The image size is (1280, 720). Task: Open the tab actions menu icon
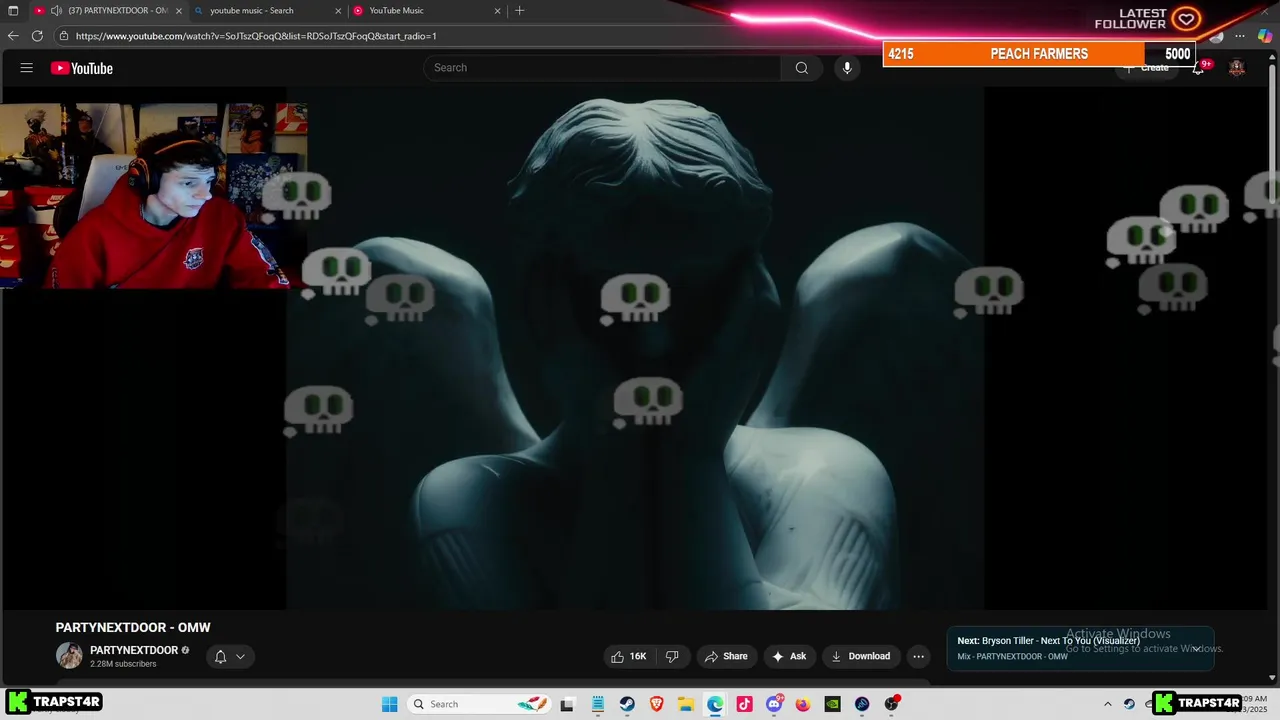tap(13, 11)
